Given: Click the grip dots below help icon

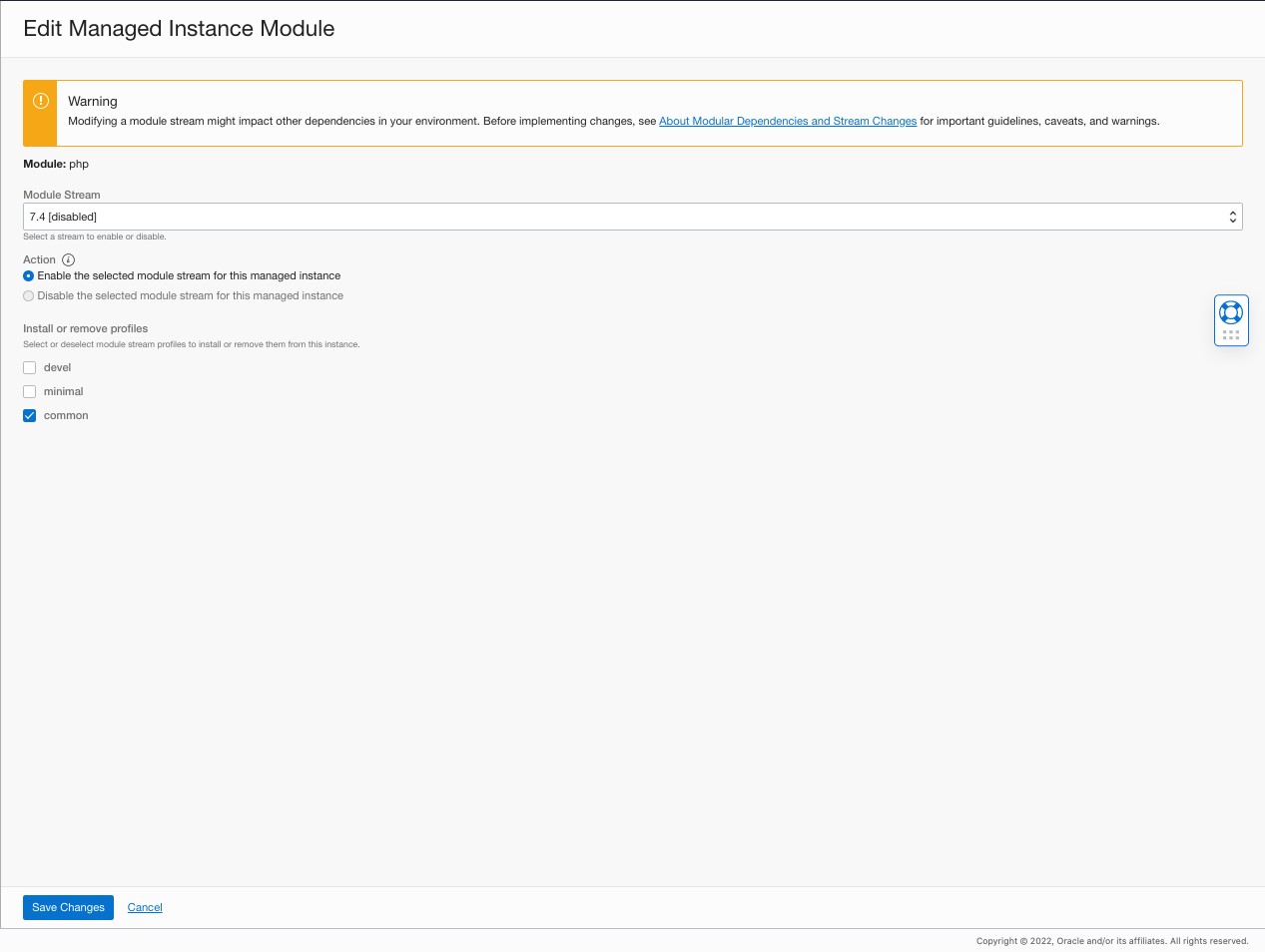Looking at the screenshot, I should [1231, 335].
